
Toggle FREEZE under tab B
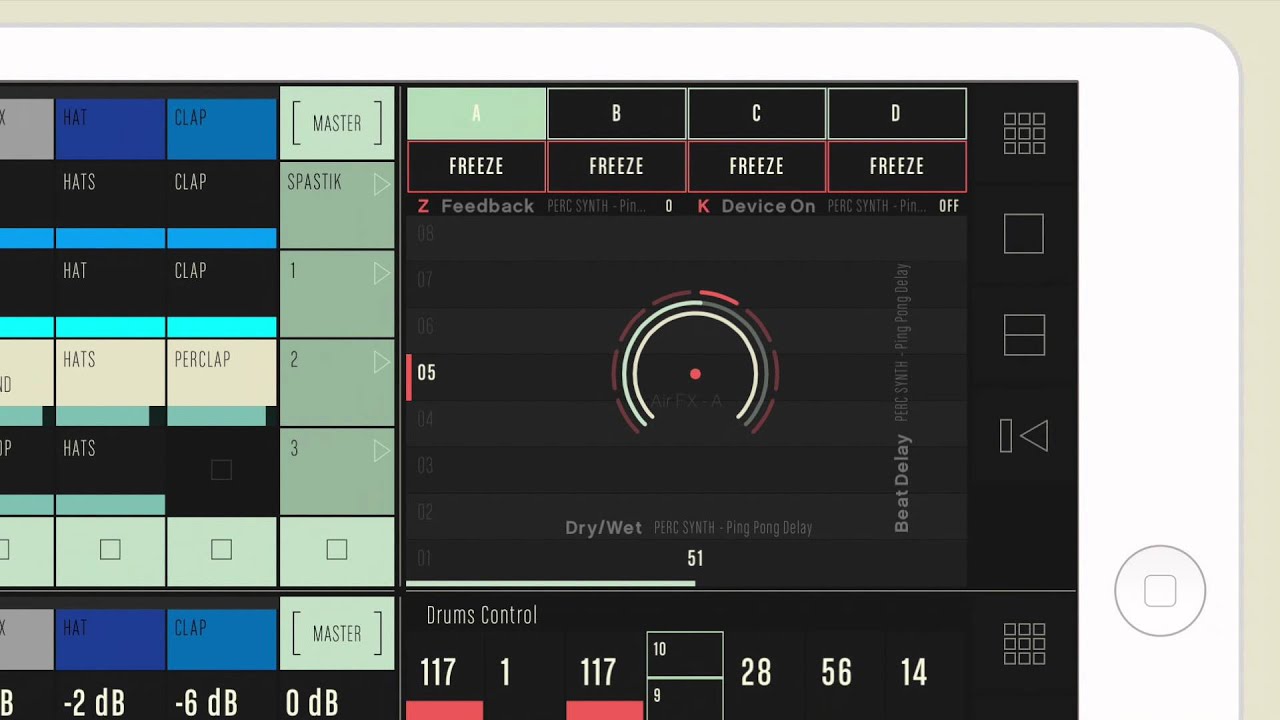(x=616, y=166)
